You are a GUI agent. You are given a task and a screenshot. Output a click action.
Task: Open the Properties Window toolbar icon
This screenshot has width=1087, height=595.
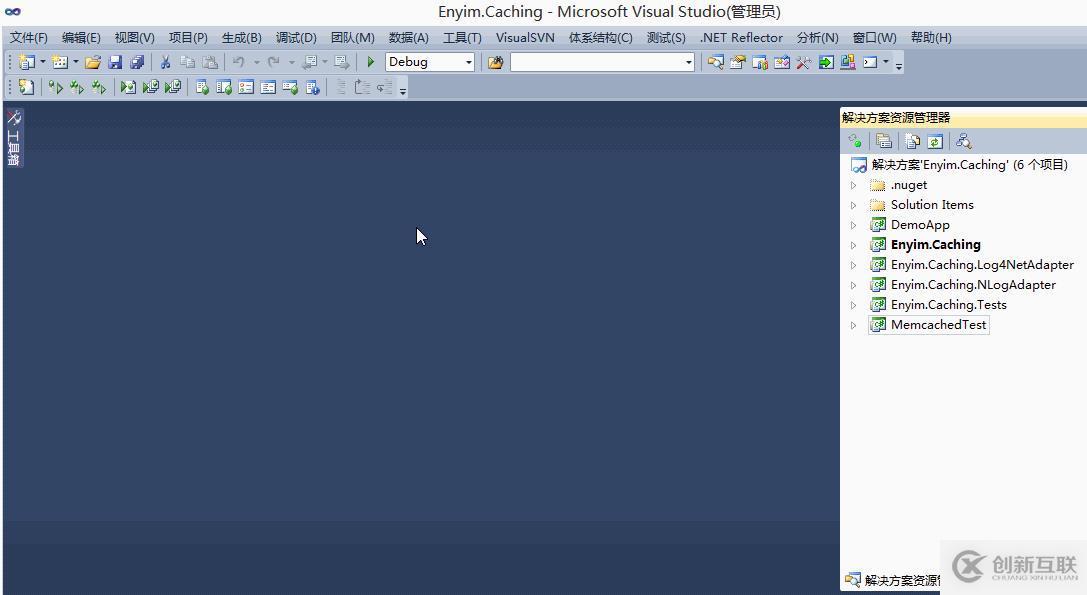738,62
